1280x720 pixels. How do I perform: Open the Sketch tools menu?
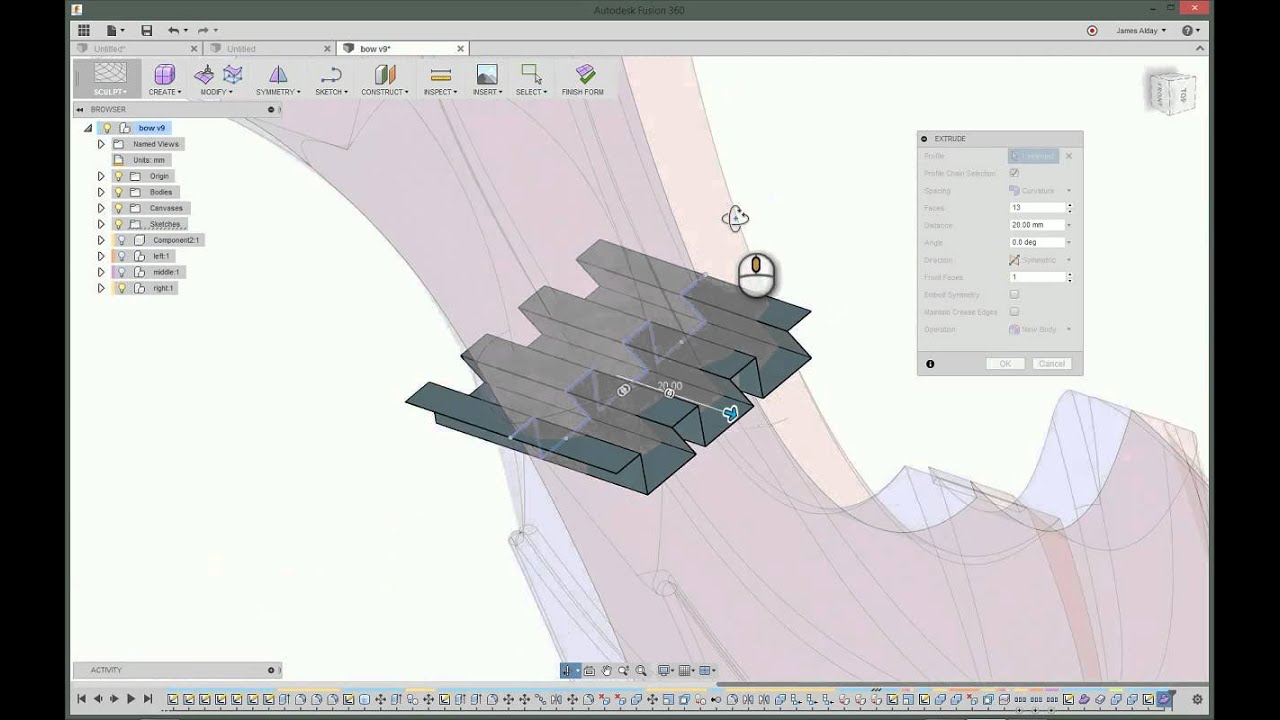coord(331,79)
